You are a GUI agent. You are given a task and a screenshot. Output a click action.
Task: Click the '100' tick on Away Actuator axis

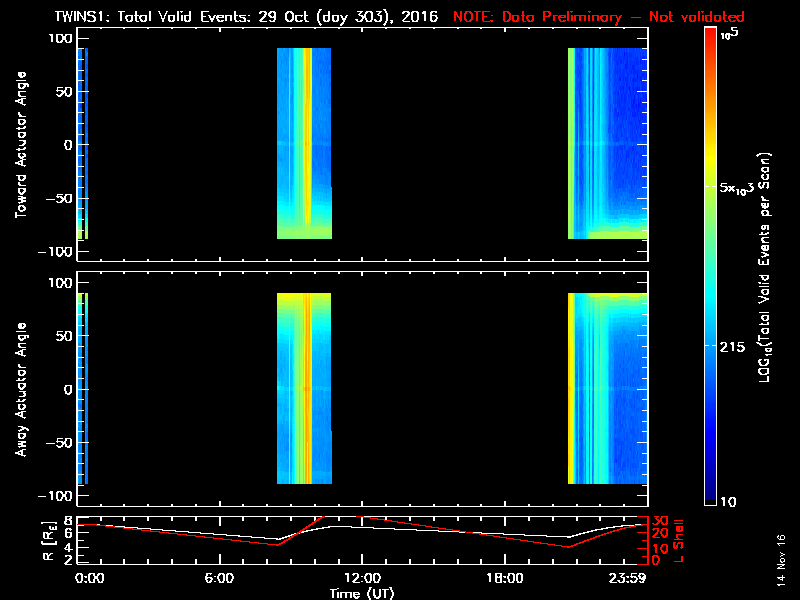[x=61, y=283]
